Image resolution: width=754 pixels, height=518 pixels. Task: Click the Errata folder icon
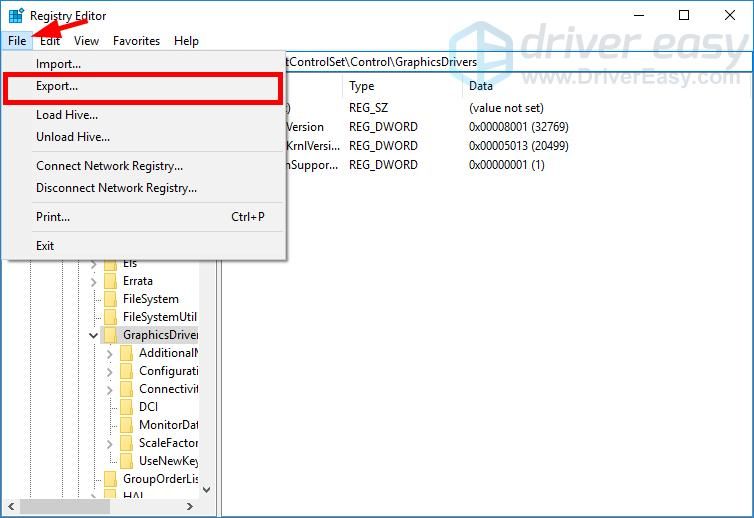[111, 281]
